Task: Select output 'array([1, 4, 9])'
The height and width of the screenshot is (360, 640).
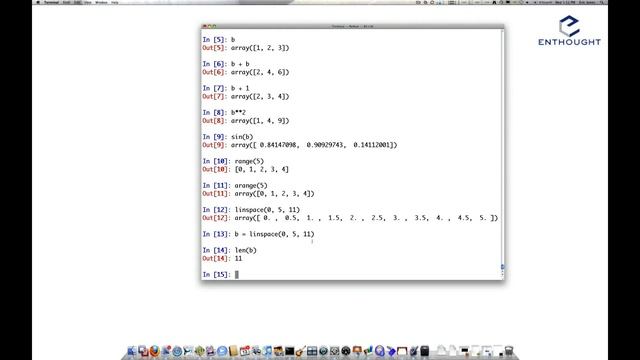Action: [x=260, y=120]
